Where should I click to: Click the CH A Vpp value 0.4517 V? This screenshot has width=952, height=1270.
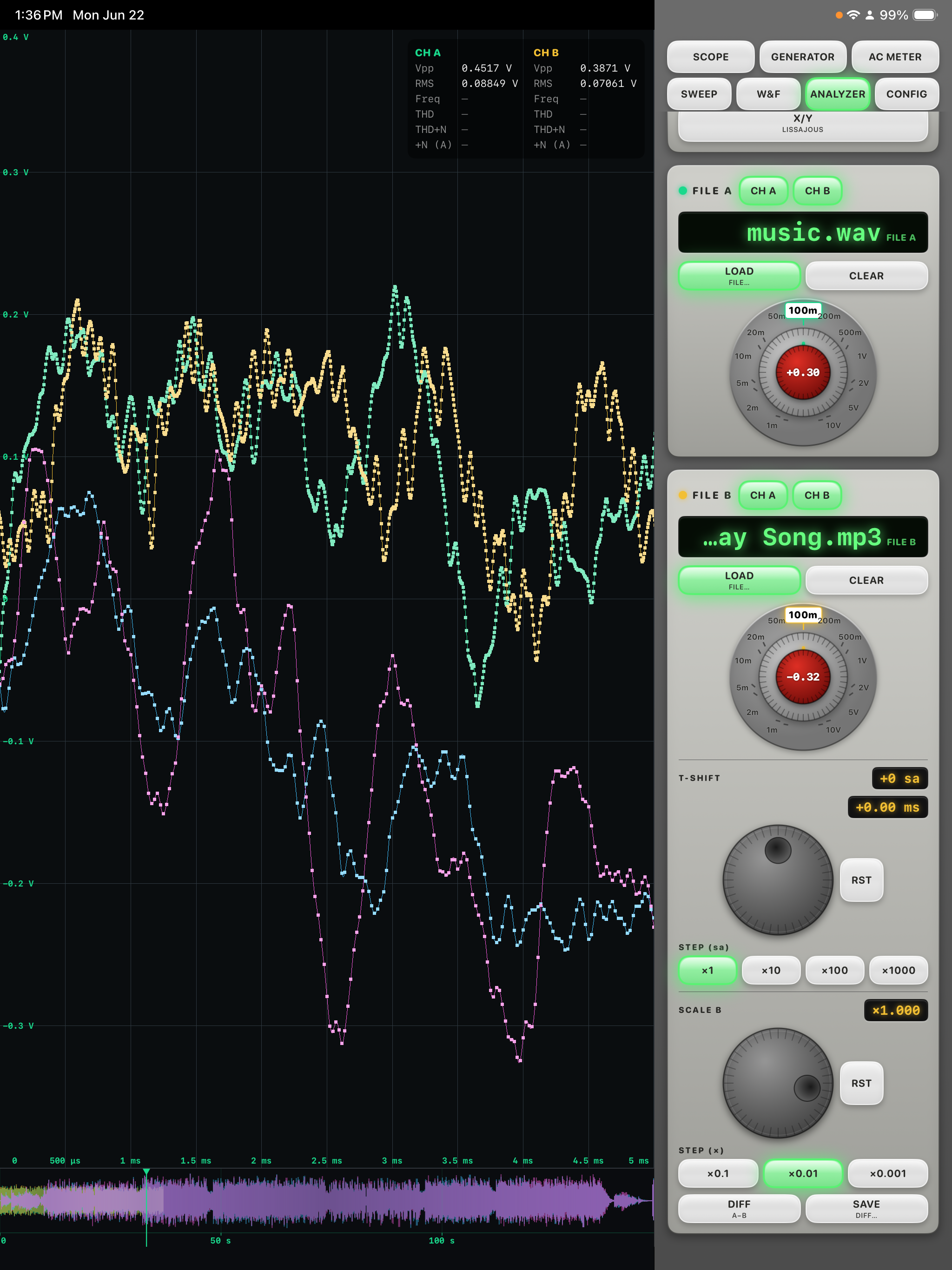[486, 68]
